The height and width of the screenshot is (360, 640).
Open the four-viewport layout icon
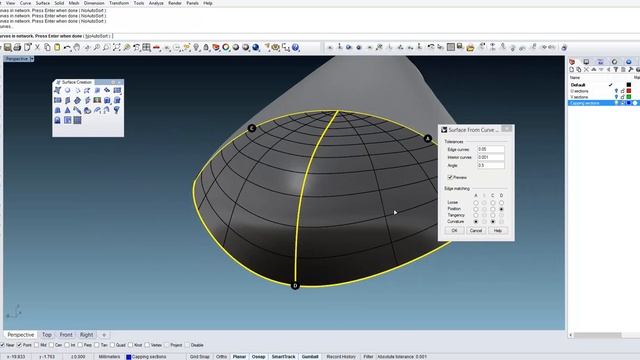click(x=147, y=47)
